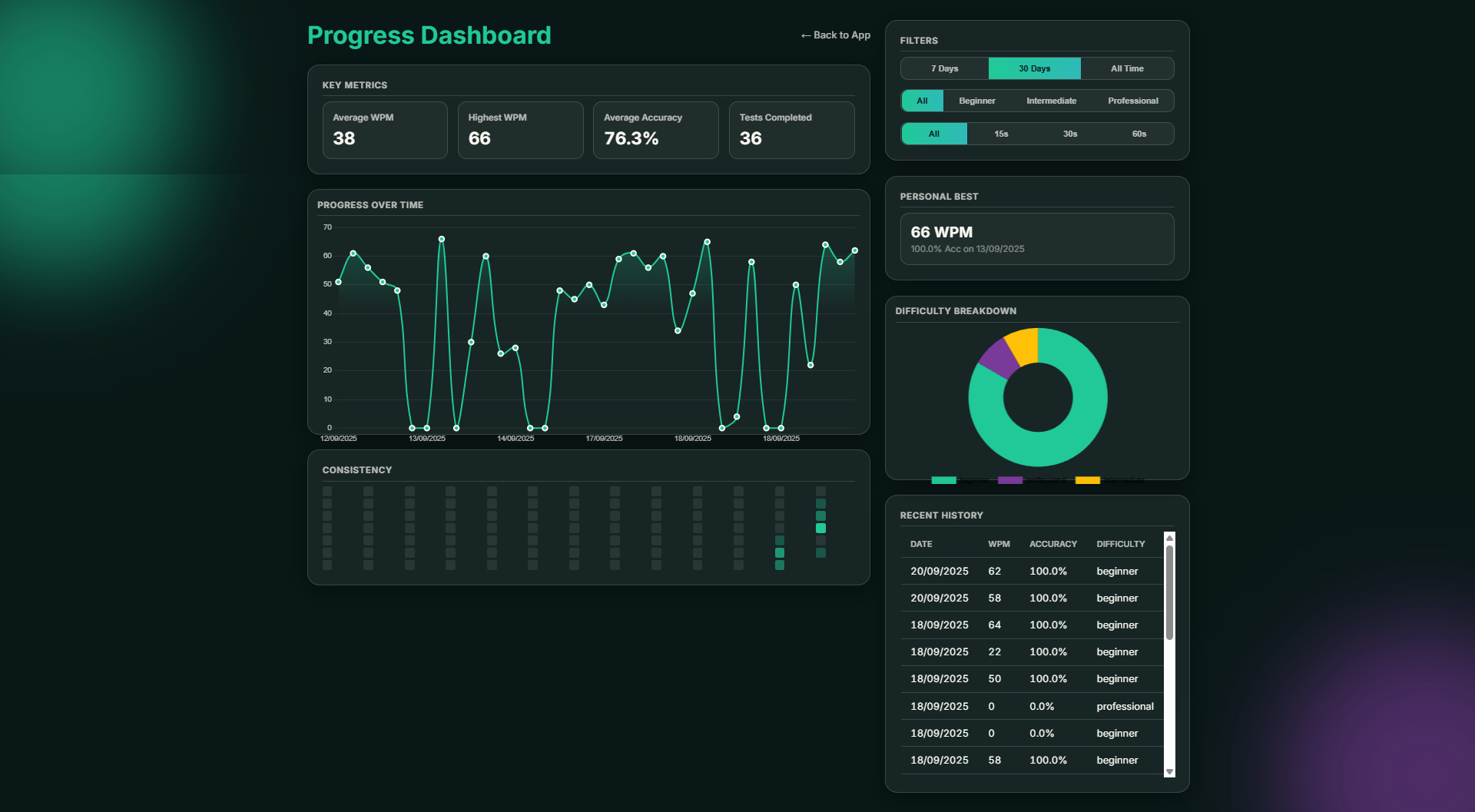Screen dimensions: 1475x812
Task: Go back via Back to App link
Action: click(835, 35)
